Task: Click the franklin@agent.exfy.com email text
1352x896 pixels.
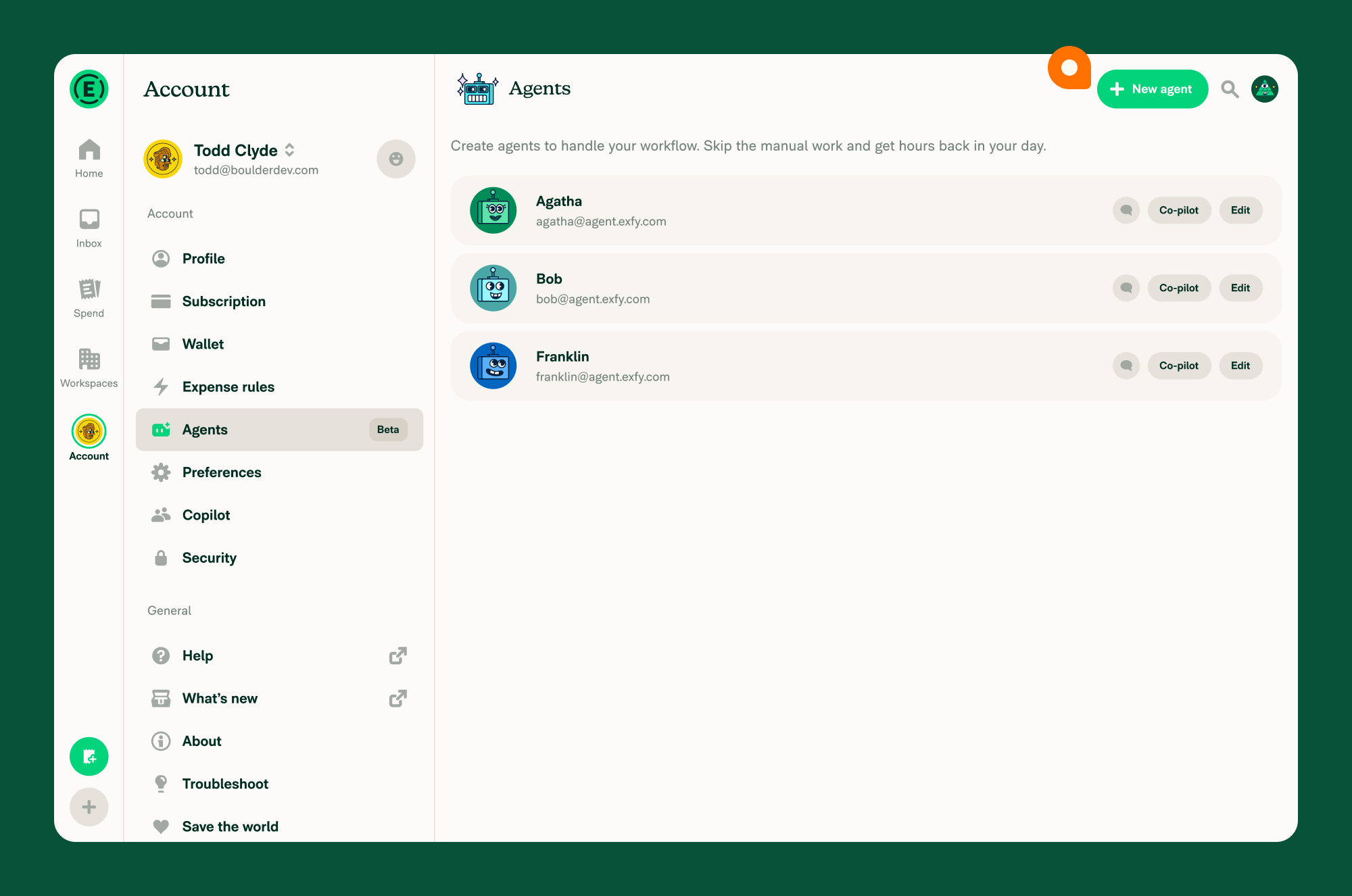Action: [x=603, y=377]
